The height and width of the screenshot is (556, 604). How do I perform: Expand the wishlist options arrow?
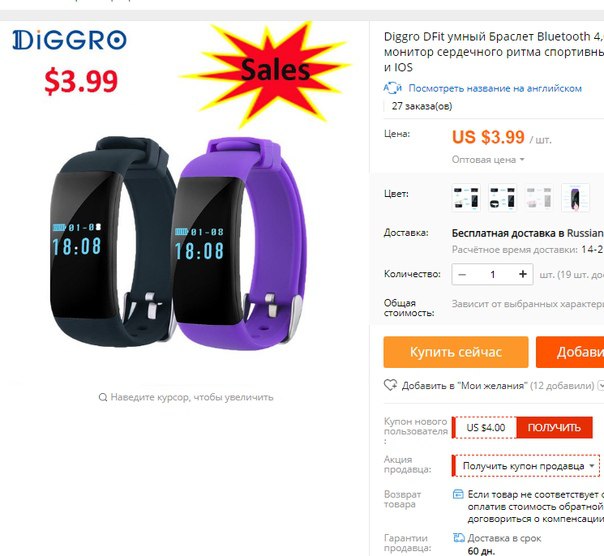click(x=600, y=385)
